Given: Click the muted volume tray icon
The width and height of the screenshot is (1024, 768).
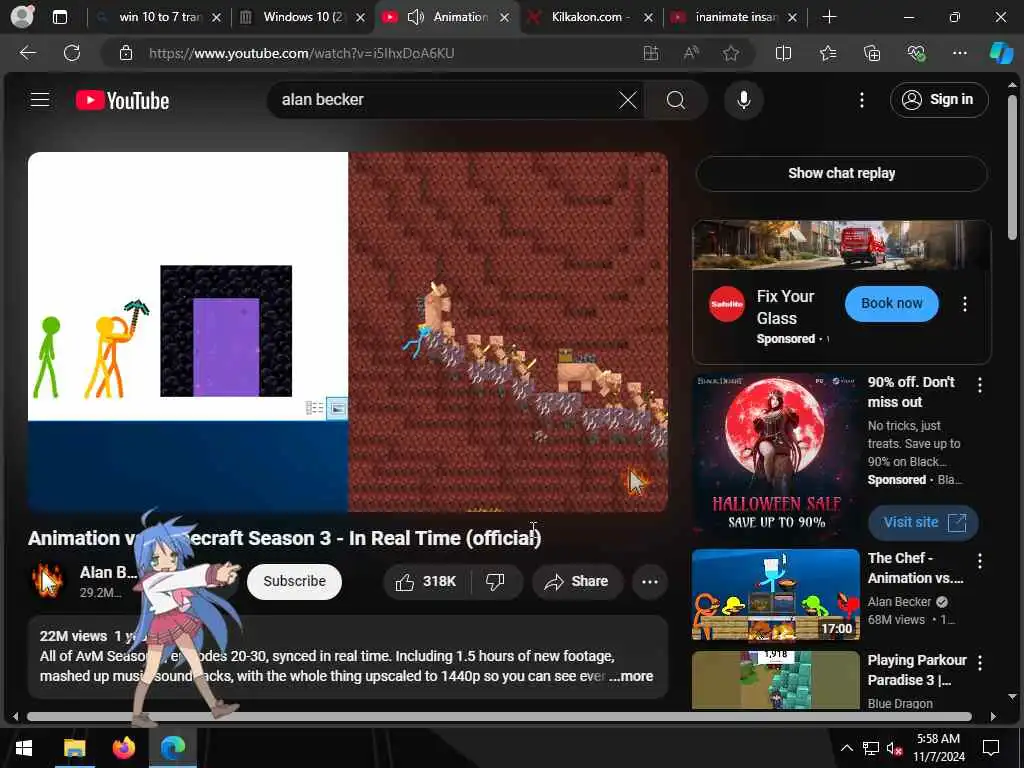Looking at the screenshot, I should coord(894,748).
